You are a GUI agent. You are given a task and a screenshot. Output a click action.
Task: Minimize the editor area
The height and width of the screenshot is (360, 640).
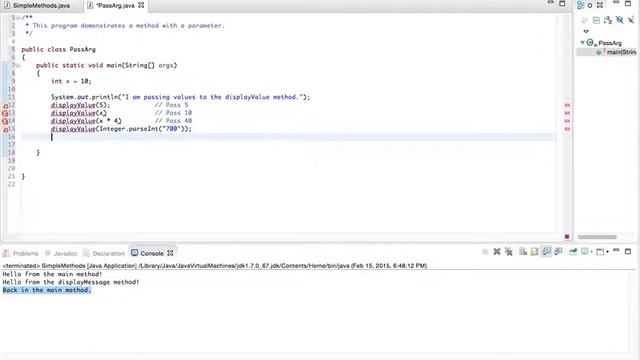(x=551, y=2)
